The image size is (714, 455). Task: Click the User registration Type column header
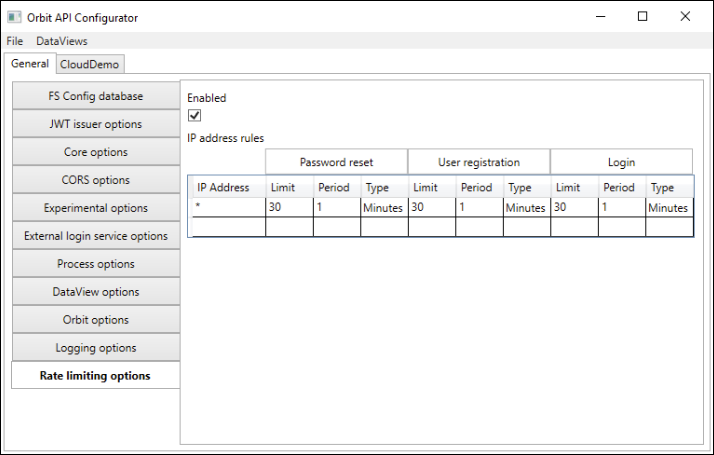[527, 187]
